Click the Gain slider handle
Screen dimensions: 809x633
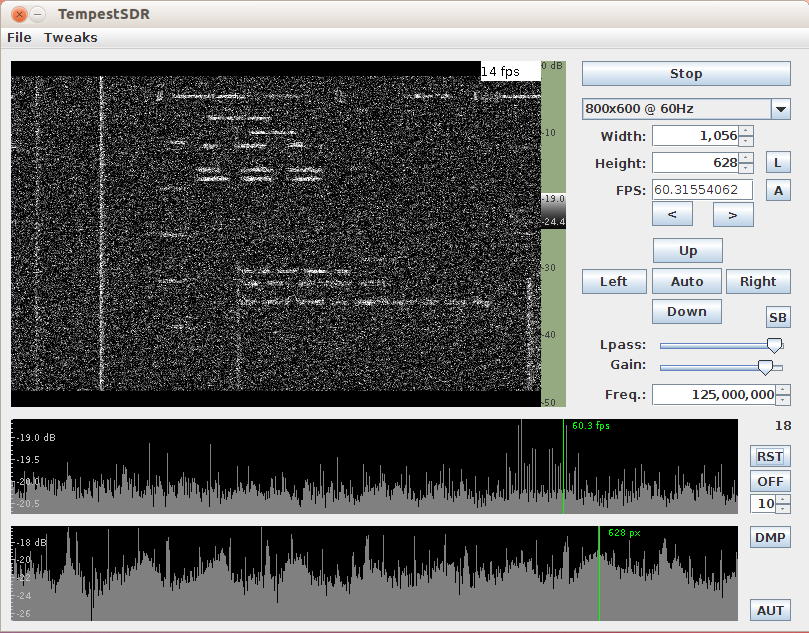pyautogui.click(x=765, y=367)
